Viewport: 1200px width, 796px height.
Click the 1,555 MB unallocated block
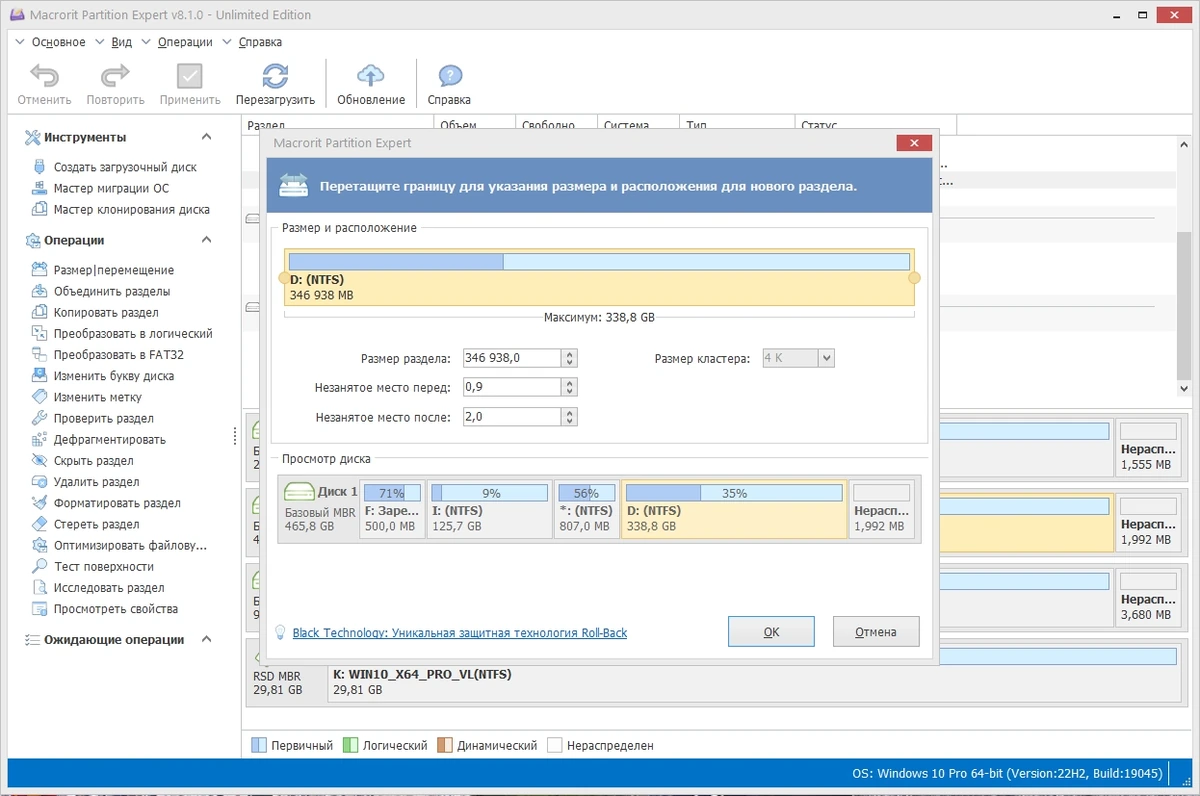[1150, 447]
